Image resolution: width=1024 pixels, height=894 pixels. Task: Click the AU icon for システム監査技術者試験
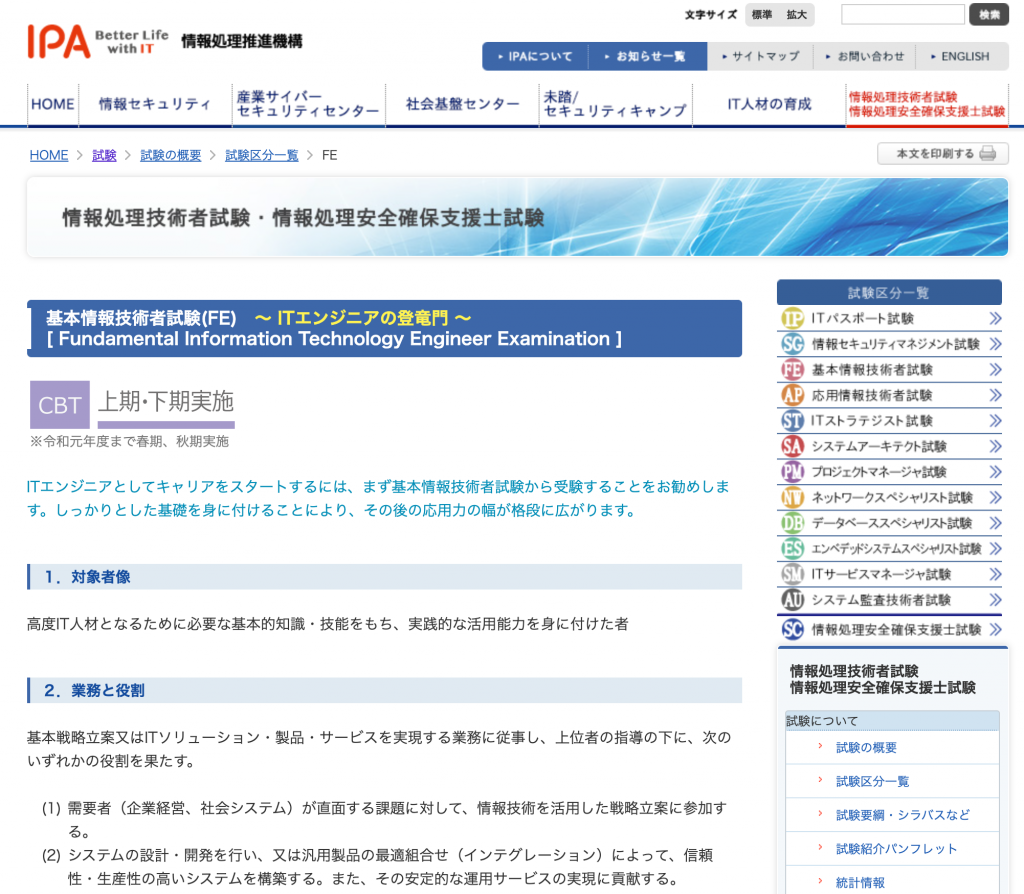pyautogui.click(x=792, y=599)
